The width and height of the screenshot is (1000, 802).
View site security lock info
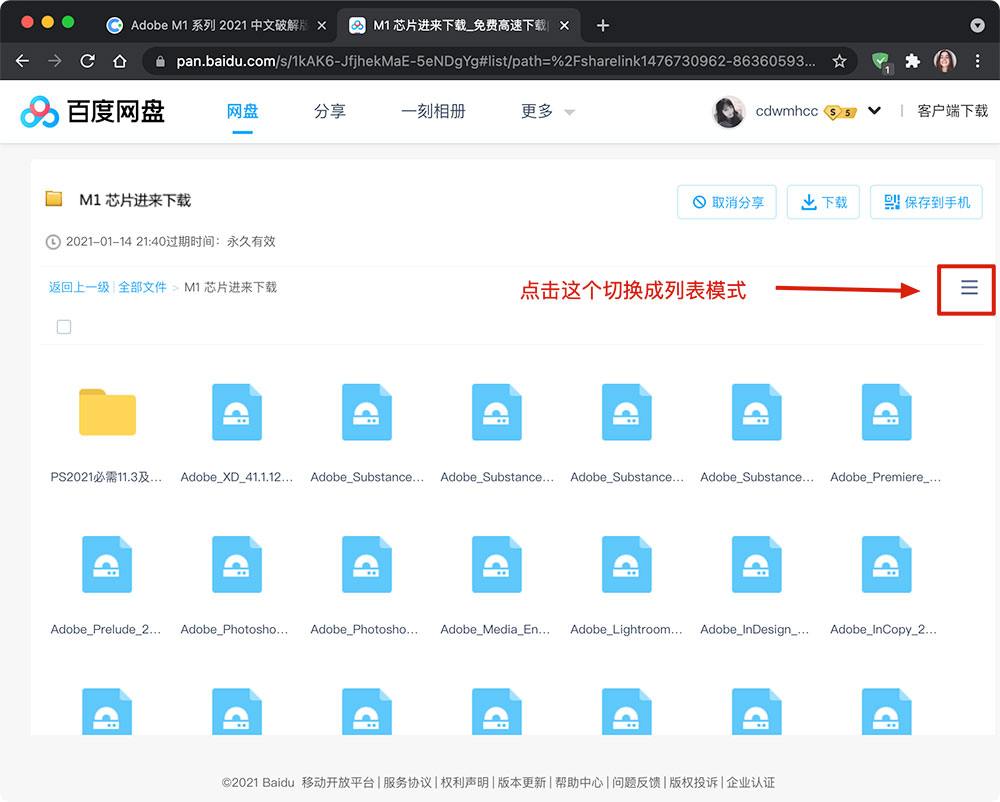pyautogui.click(x=161, y=61)
